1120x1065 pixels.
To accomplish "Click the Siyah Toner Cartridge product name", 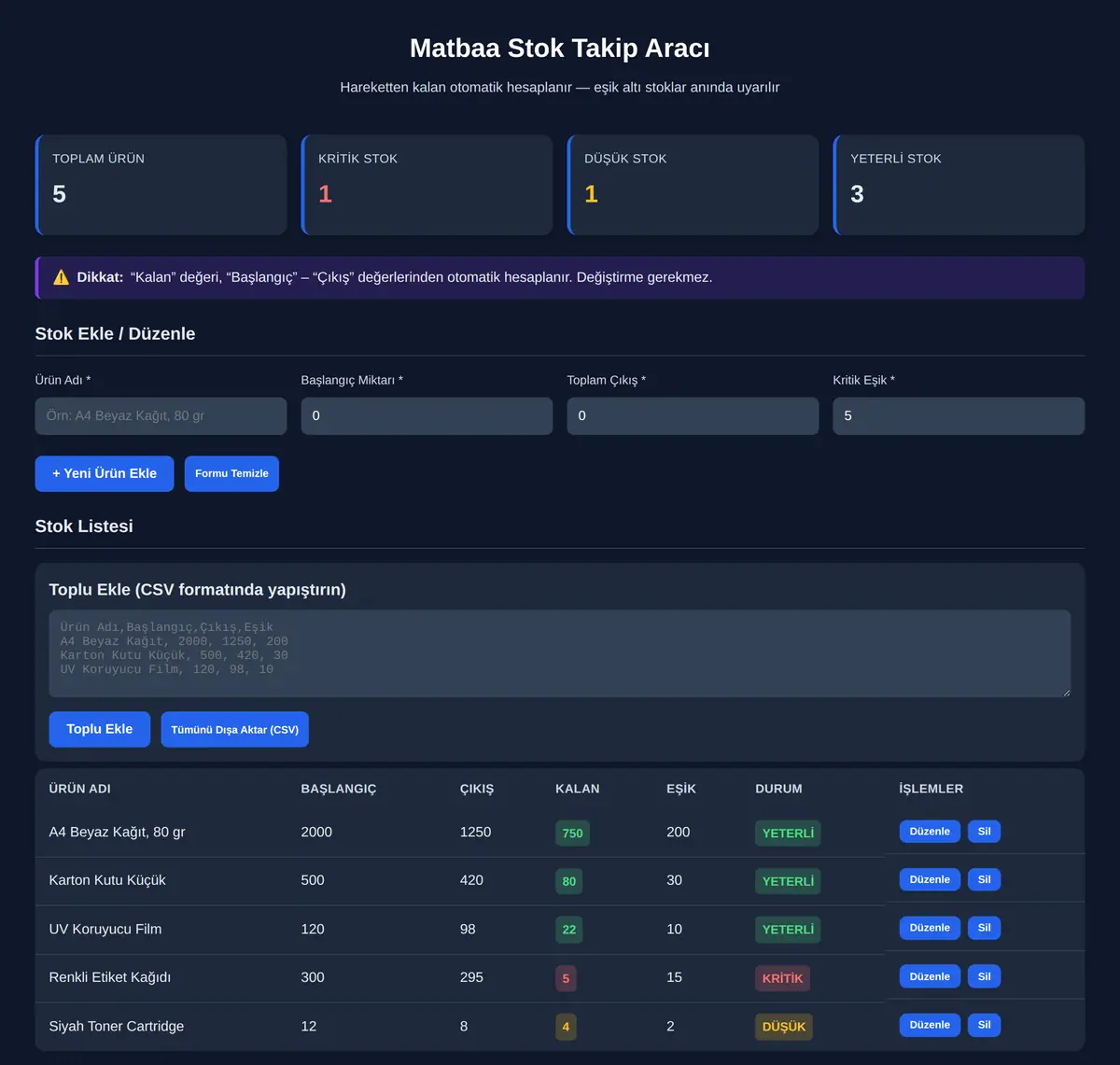I will [x=117, y=1026].
